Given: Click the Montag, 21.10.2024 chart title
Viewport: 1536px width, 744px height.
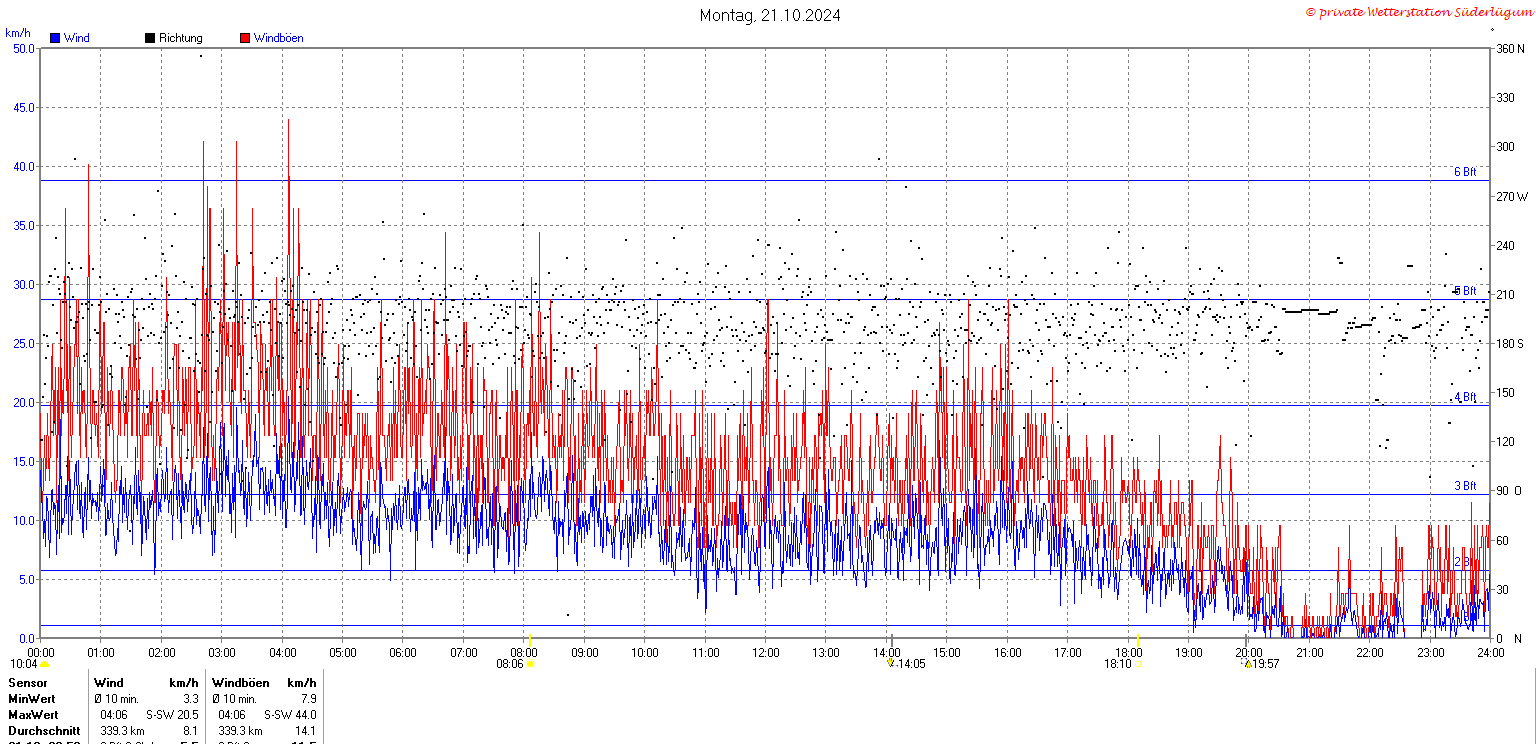Looking at the screenshot, I should [x=770, y=15].
